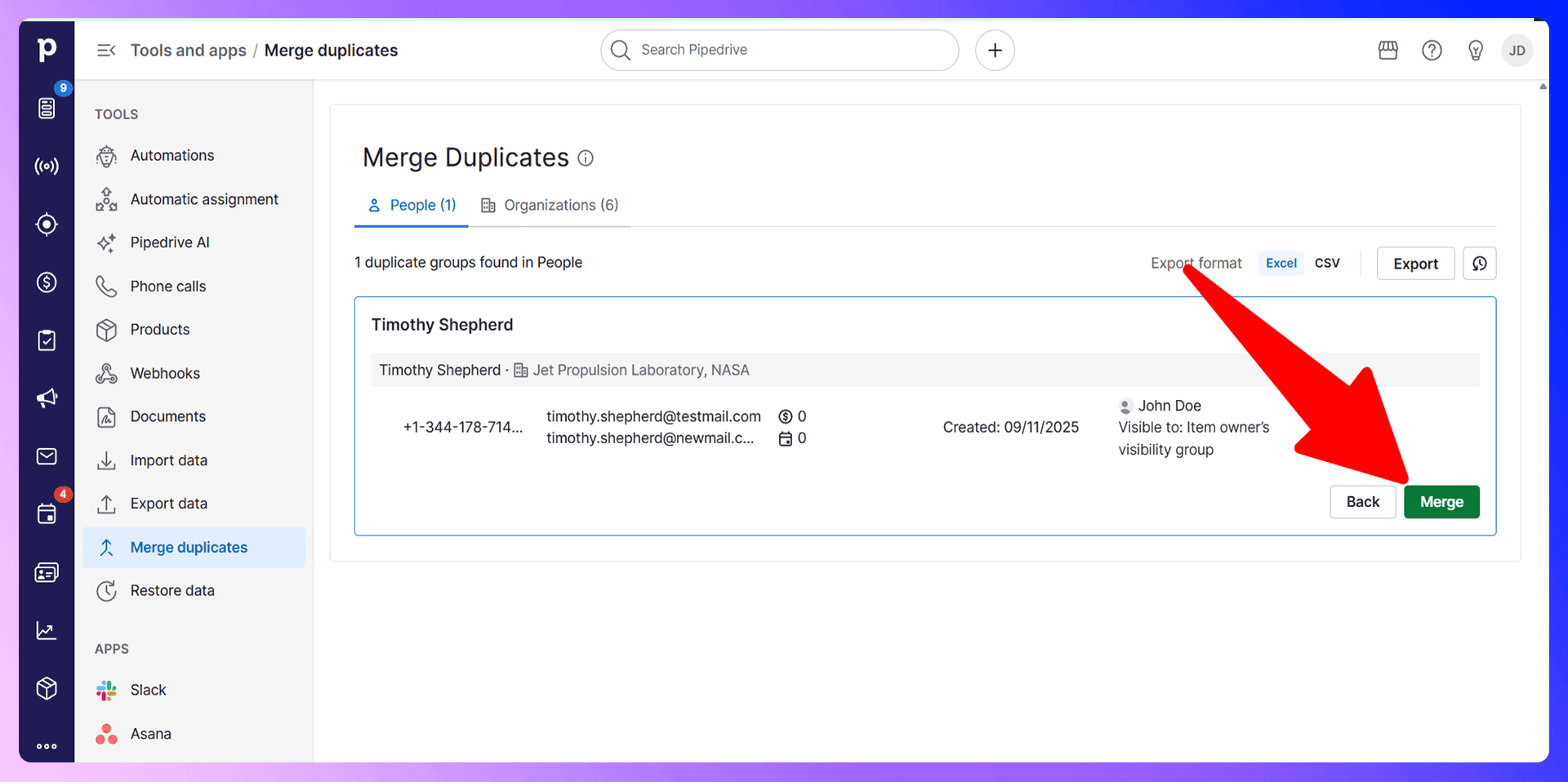This screenshot has height=782, width=1568.
Task: Open the More menu three dots in the sidebar
Action: pos(47,746)
